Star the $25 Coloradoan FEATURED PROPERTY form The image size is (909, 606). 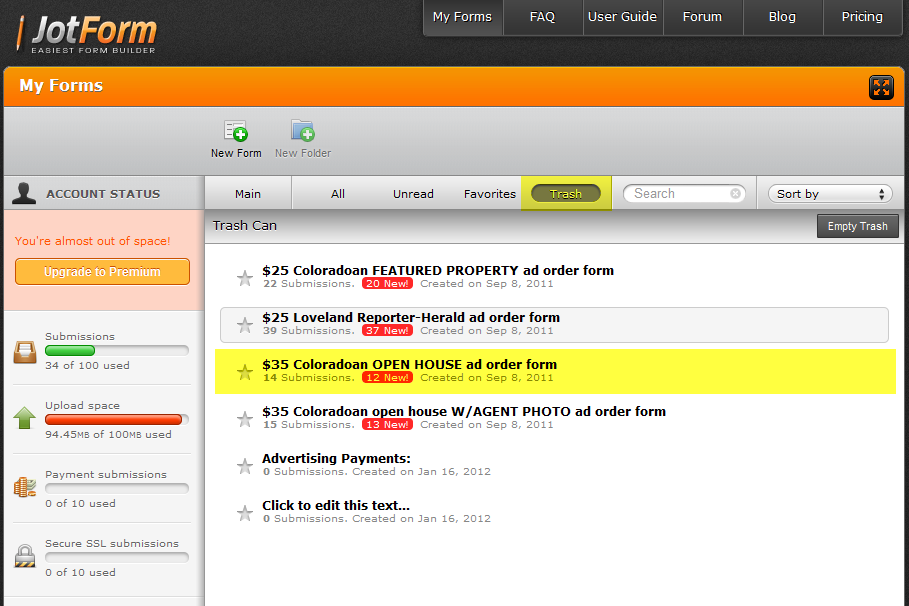244,278
